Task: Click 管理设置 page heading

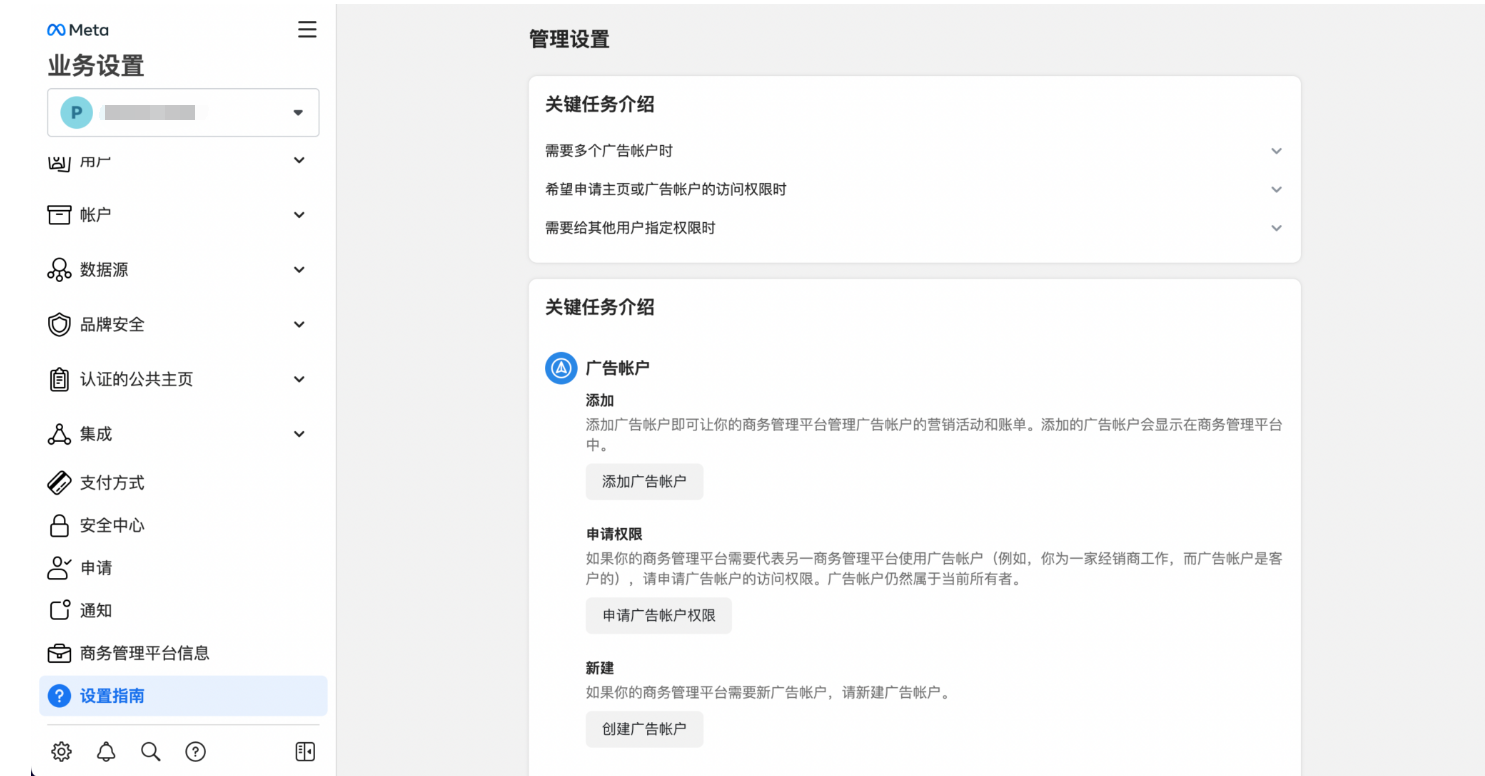Action: point(569,40)
